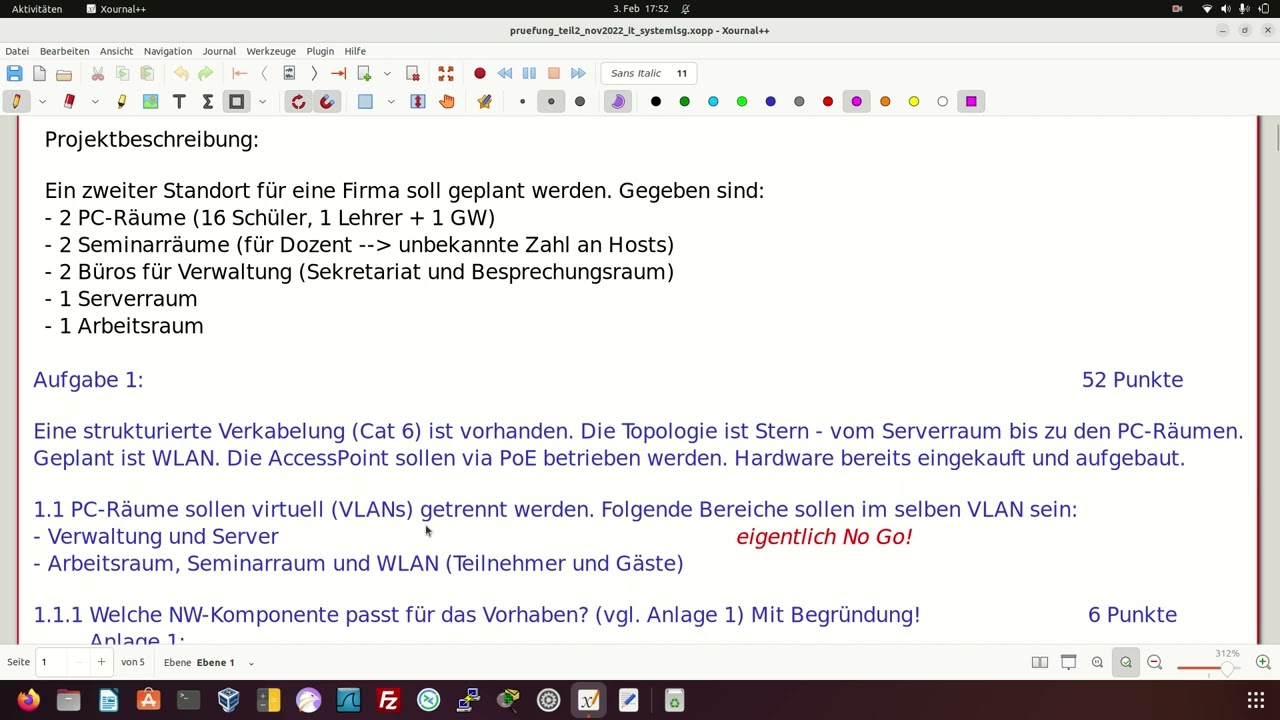Viewport: 1280px width, 720px height.
Task: Toggle grid snapping magnet
Action: point(327,101)
